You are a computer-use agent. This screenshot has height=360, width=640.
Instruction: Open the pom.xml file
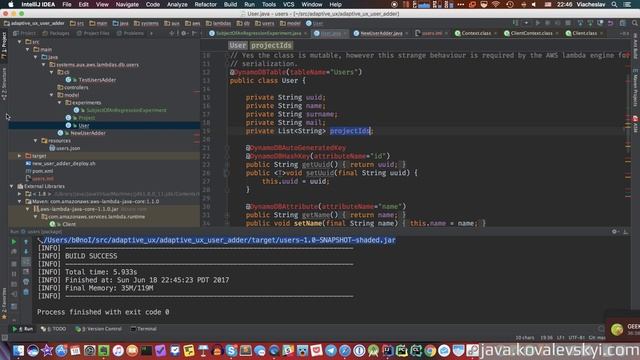coord(39,171)
